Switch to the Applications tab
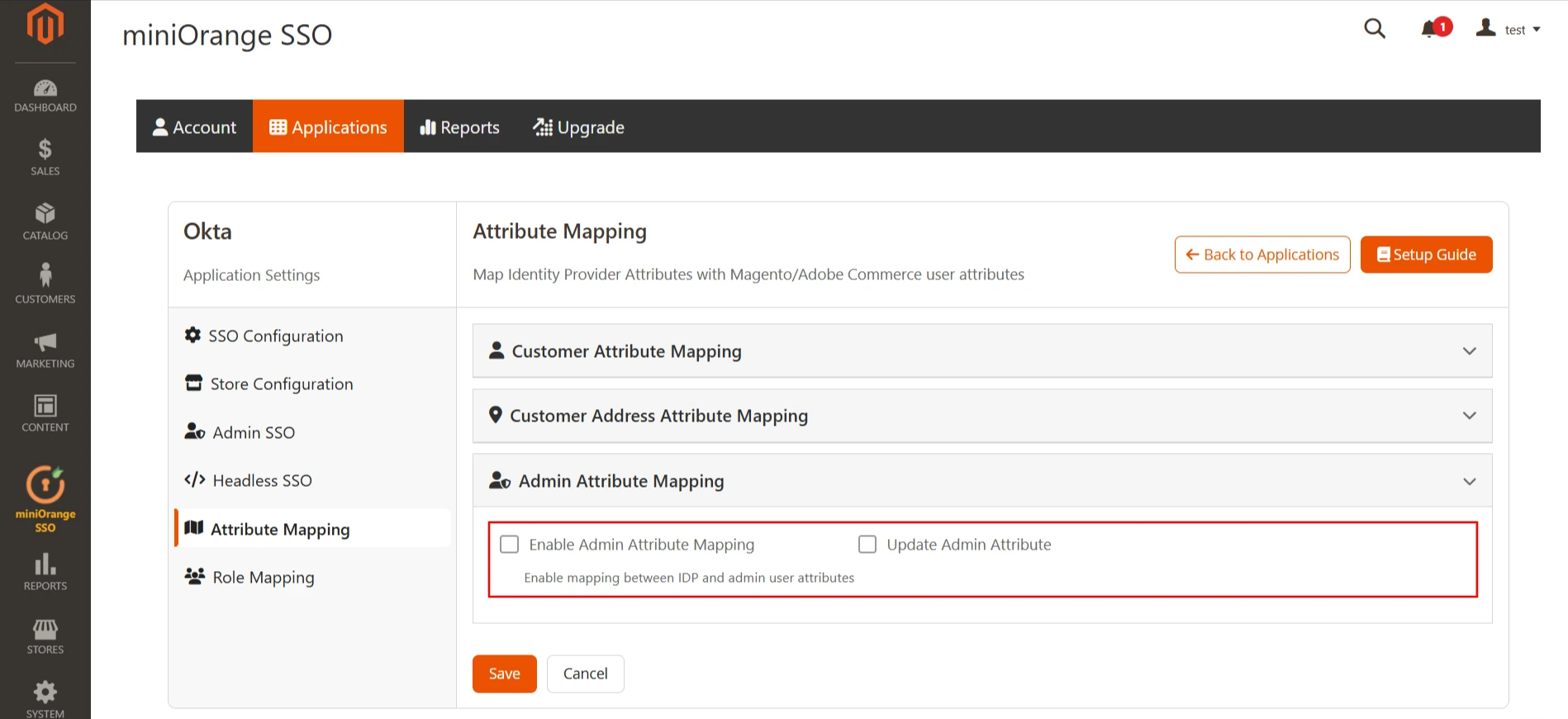 point(328,126)
